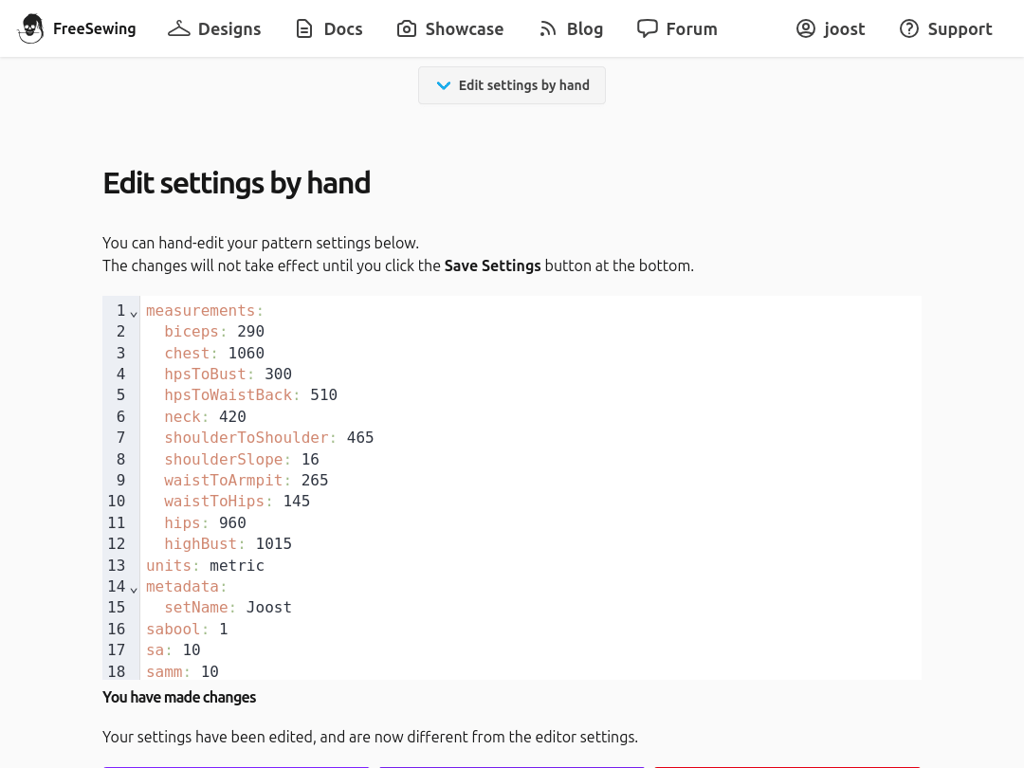Screen dimensions: 1024x768
Task: Visit the Forum link
Action: pos(677,29)
